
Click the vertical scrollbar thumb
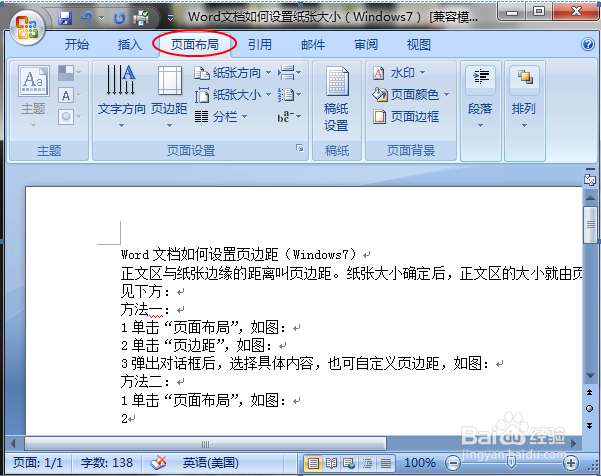(590, 225)
